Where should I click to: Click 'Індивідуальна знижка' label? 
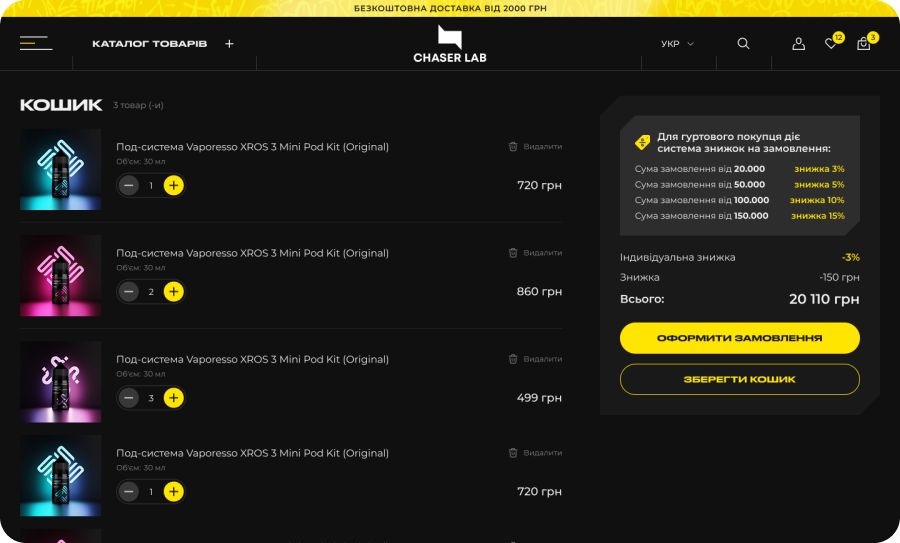[677, 257]
